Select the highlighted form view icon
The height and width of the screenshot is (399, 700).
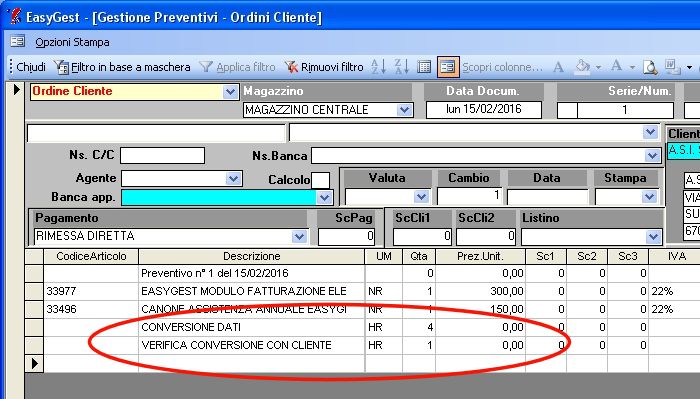(448, 67)
